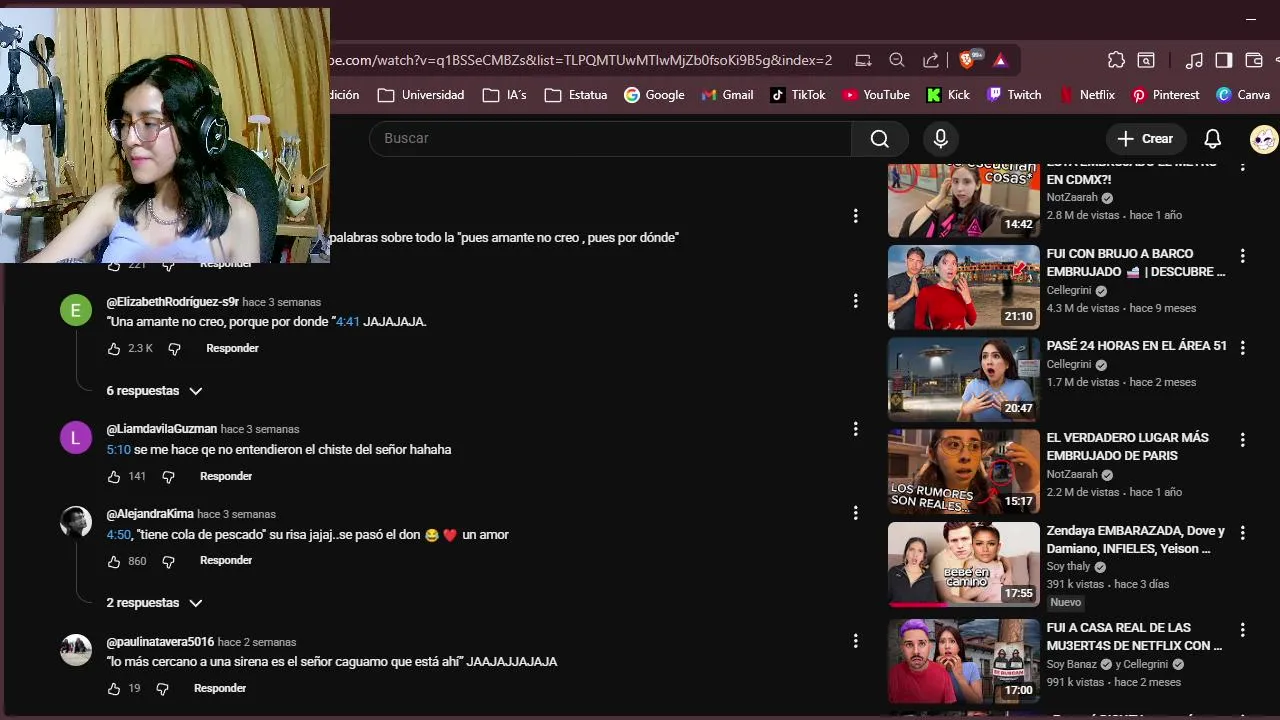Open the account avatar menu
This screenshot has width=1280, height=720.
[x=1263, y=138]
